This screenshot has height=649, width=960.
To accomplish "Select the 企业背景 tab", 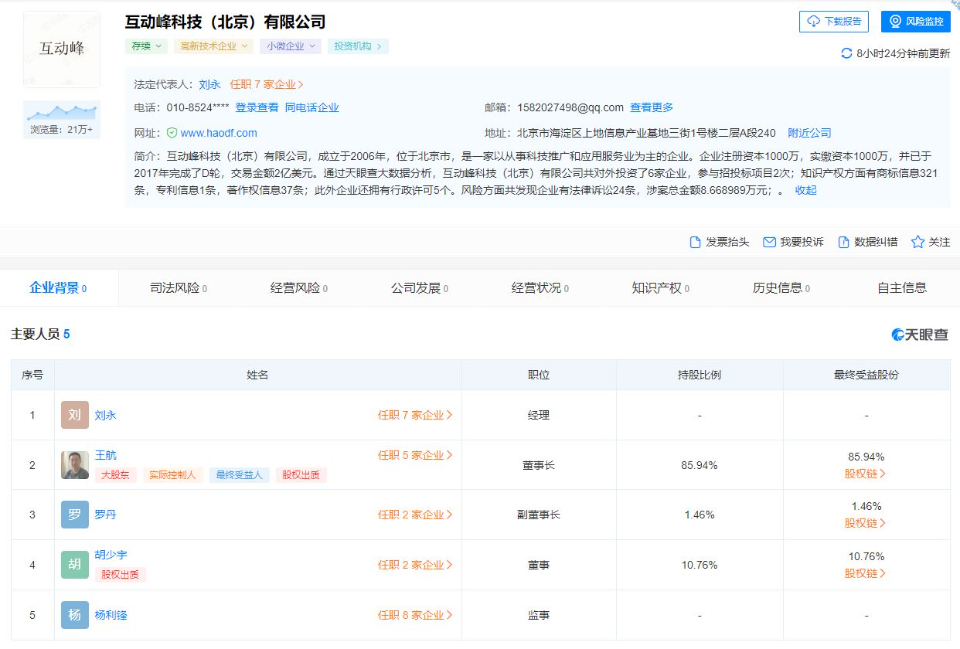I will coord(58,288).
